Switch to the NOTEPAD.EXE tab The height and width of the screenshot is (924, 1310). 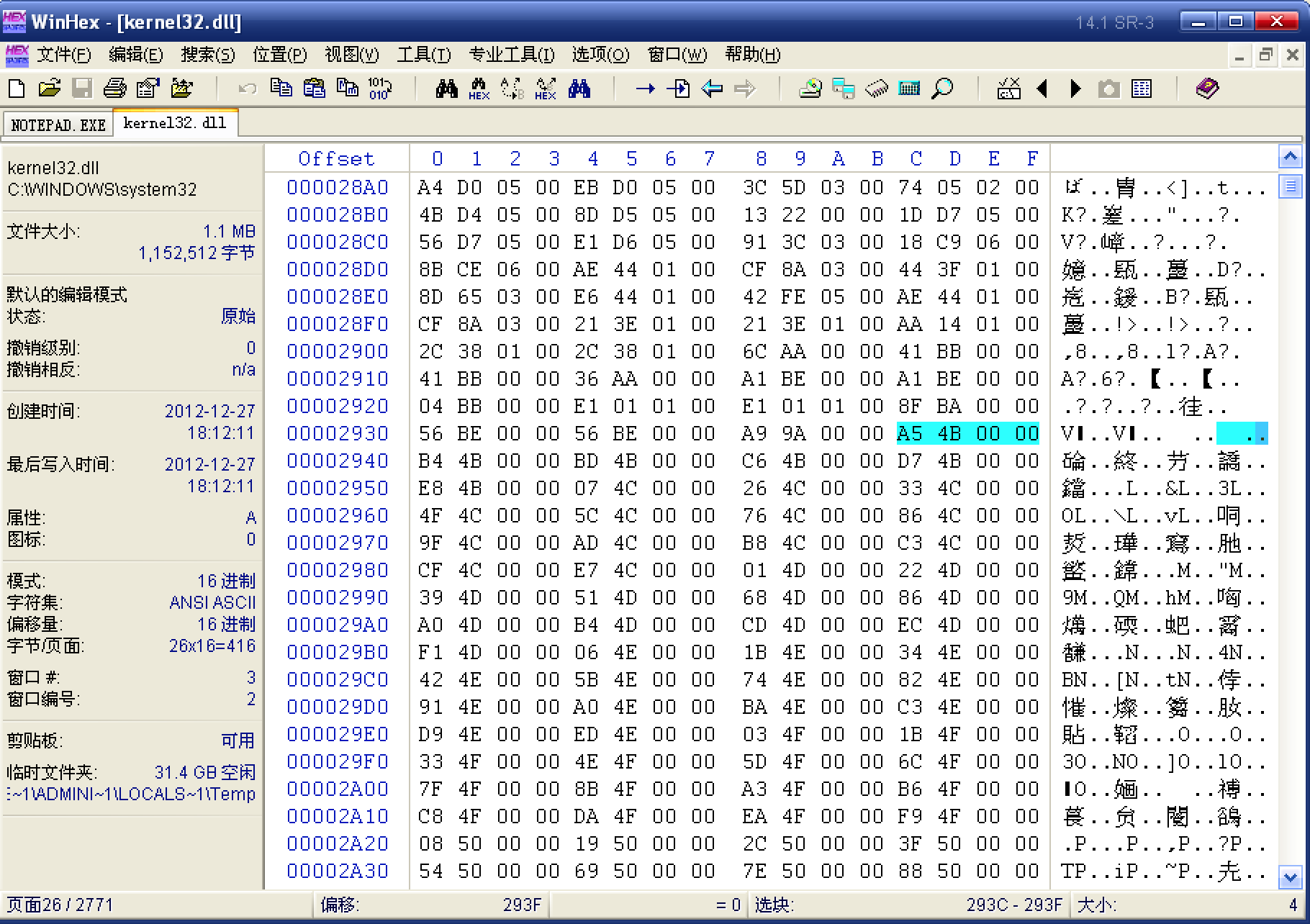pos(58,124)
